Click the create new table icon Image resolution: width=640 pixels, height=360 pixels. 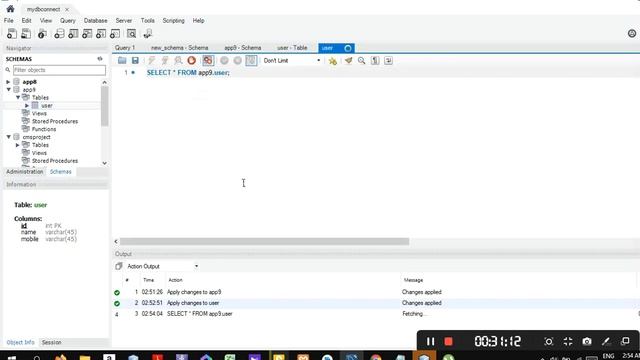pyautogui.click(x=73, y=34)
